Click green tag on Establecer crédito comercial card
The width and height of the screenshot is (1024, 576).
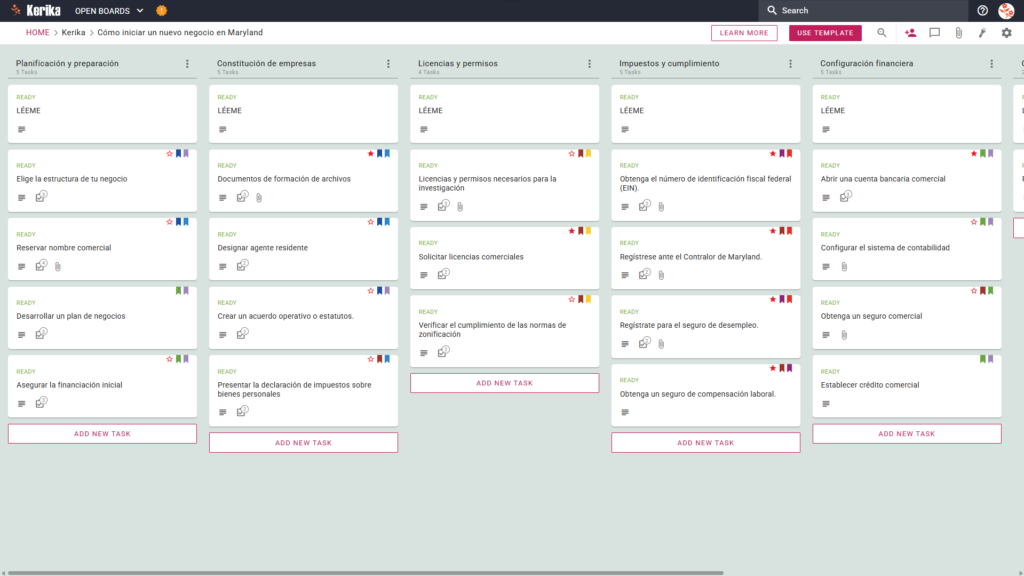(983, 359)
